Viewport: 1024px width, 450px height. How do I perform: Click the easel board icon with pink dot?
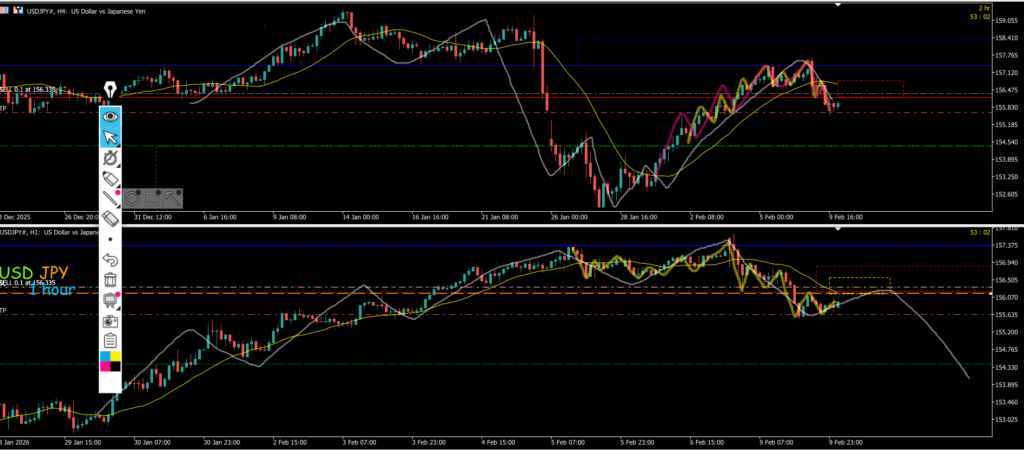(110, 300)
